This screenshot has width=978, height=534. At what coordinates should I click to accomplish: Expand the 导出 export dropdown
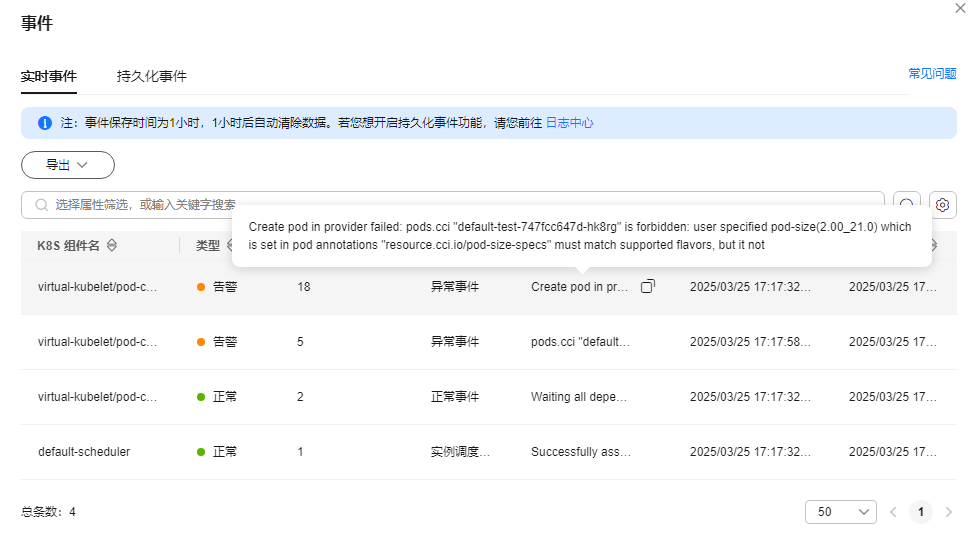(x=68, y=165)
